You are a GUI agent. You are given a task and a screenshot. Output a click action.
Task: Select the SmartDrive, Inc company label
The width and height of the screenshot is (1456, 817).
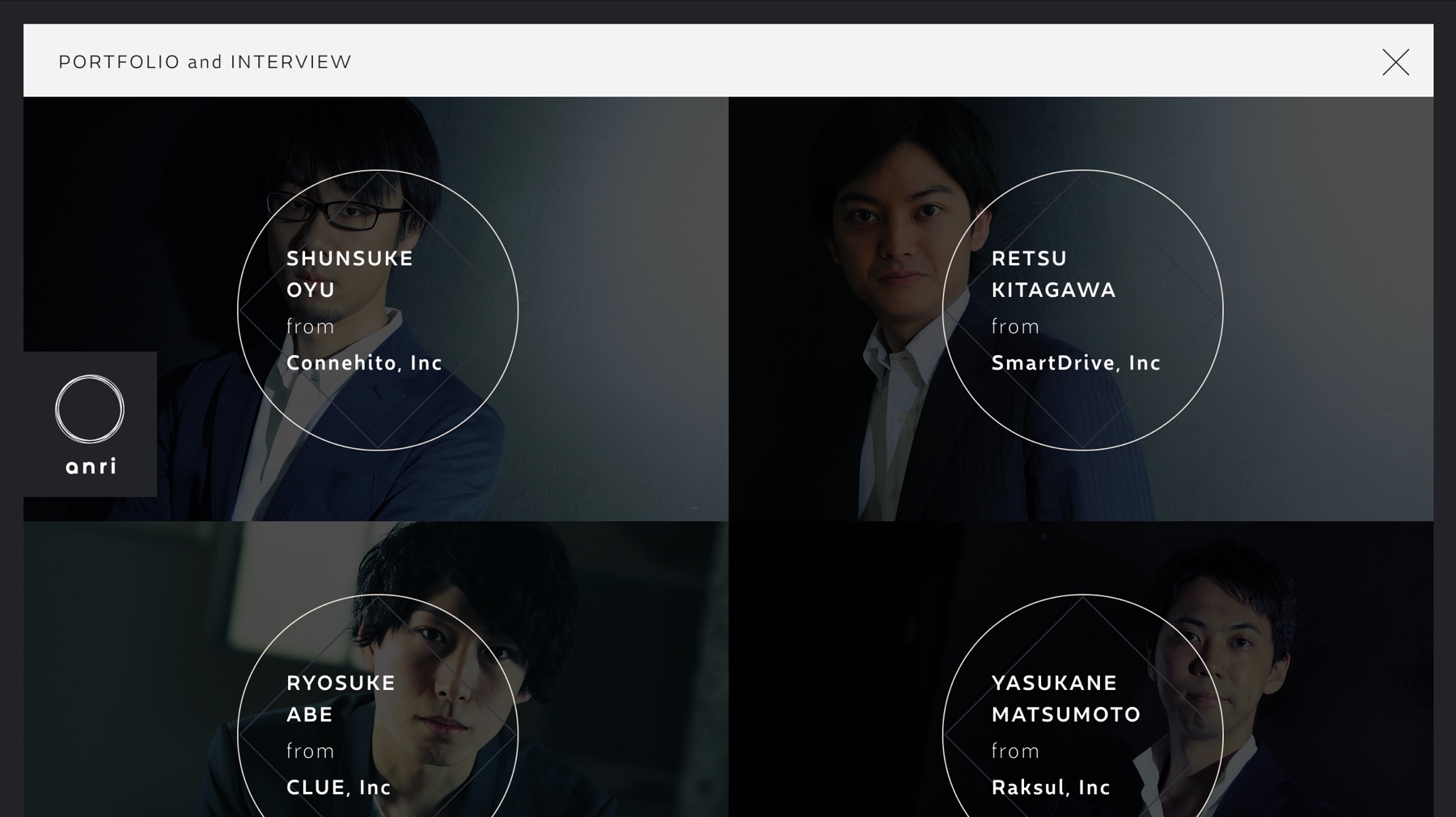coord(1076,363)
